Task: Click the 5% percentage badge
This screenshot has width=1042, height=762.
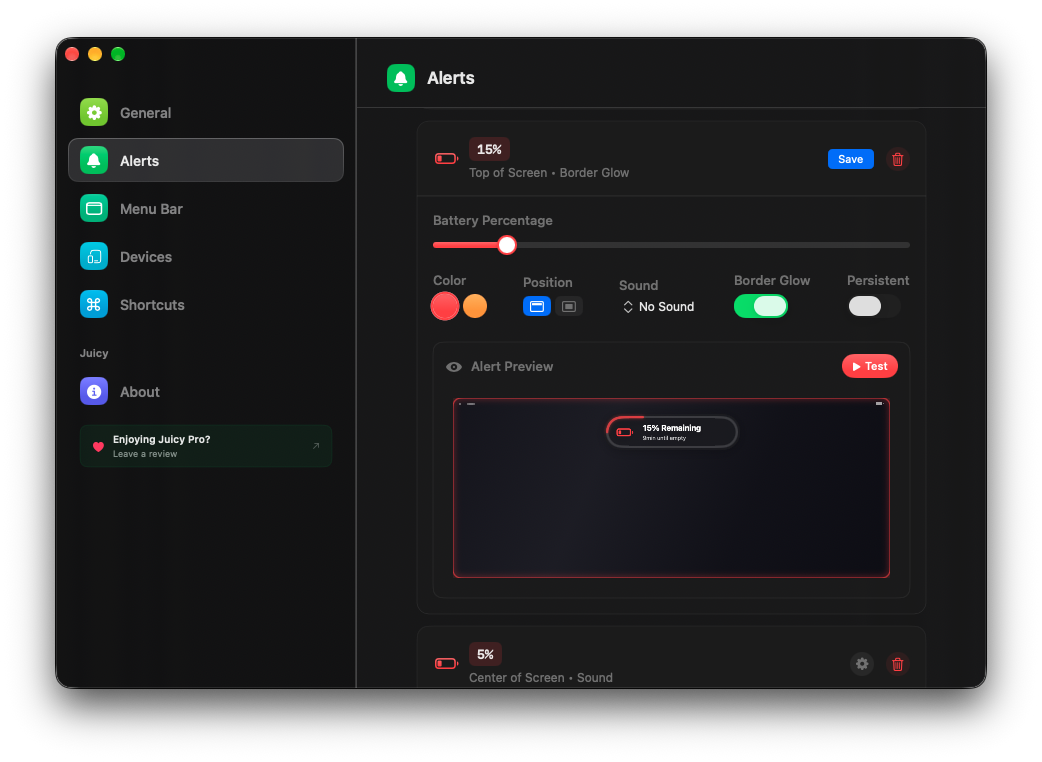Action: (485, 654)
